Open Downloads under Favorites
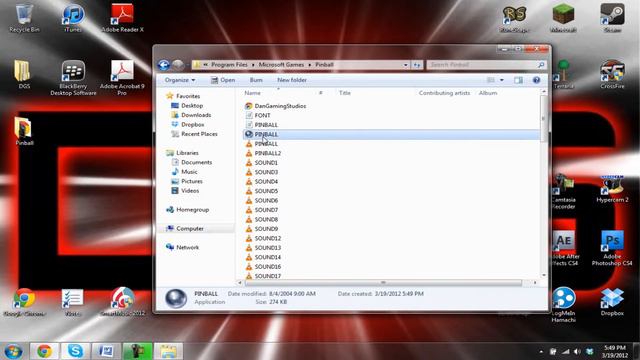The height and width of the screenshot is (360, 640). (x=196, y=115)
